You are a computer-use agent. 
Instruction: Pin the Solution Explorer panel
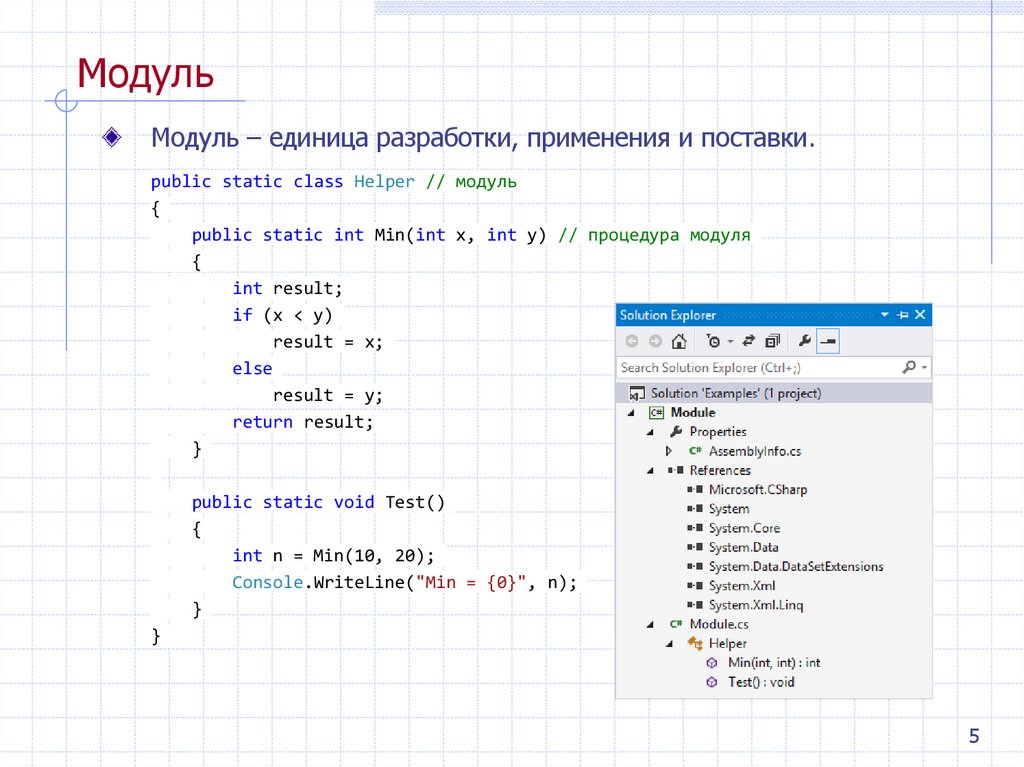903,315
